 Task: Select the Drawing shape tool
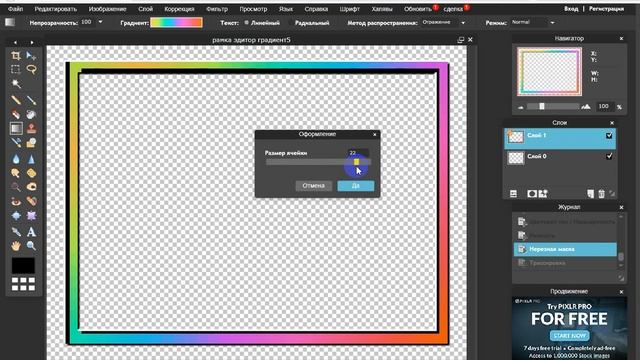[x=31, y=142]
